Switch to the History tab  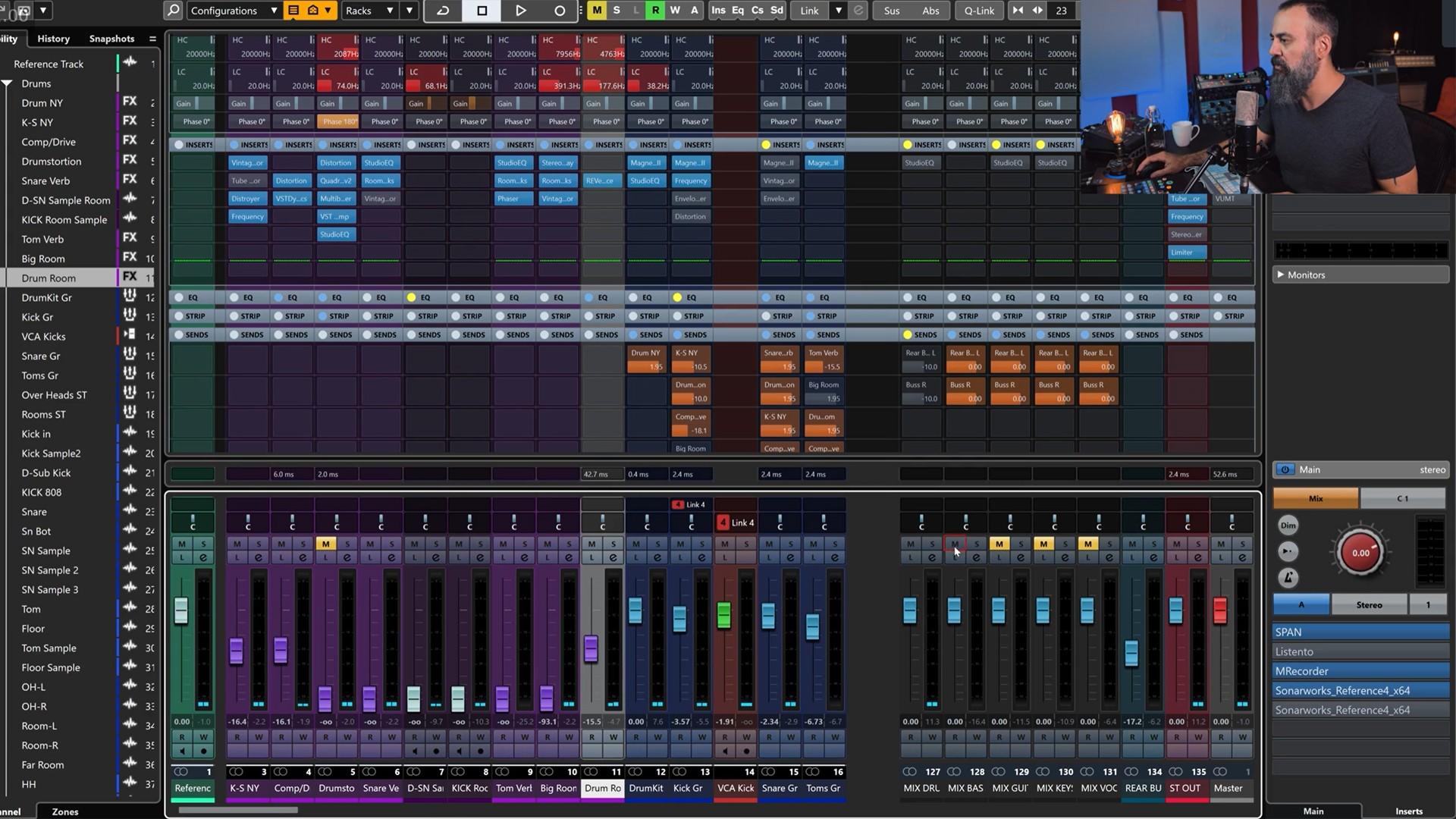53,39
